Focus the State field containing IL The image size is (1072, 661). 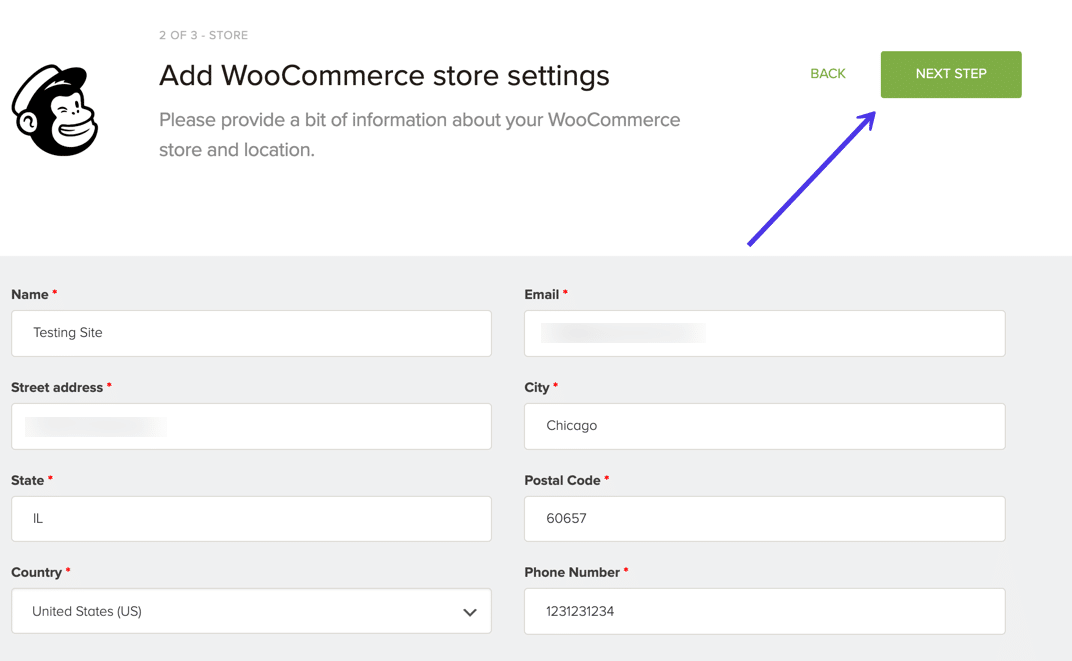250,519
